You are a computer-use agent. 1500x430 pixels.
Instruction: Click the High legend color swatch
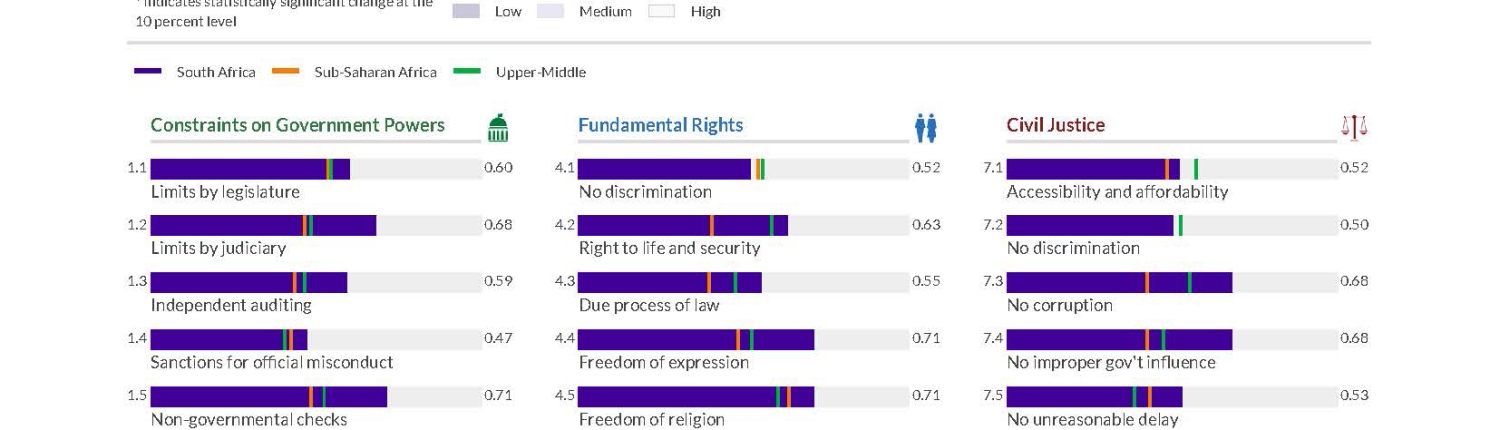click(x=662, y=12)
